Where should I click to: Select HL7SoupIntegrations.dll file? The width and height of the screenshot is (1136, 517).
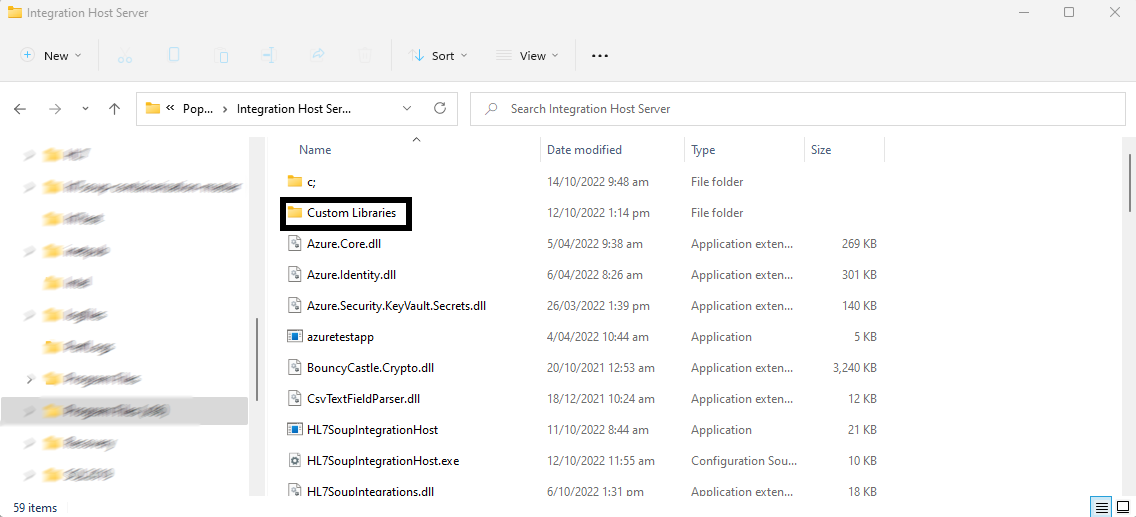pos(370,492)
